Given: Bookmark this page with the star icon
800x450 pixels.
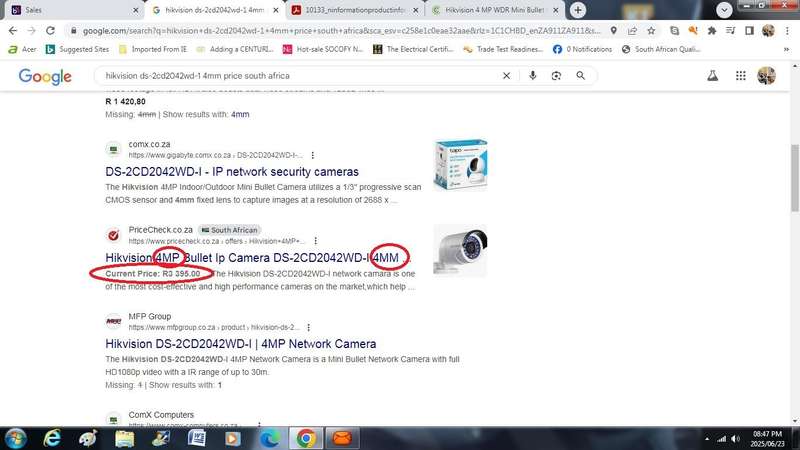Looking at the screenshot, I should point(651,31).
